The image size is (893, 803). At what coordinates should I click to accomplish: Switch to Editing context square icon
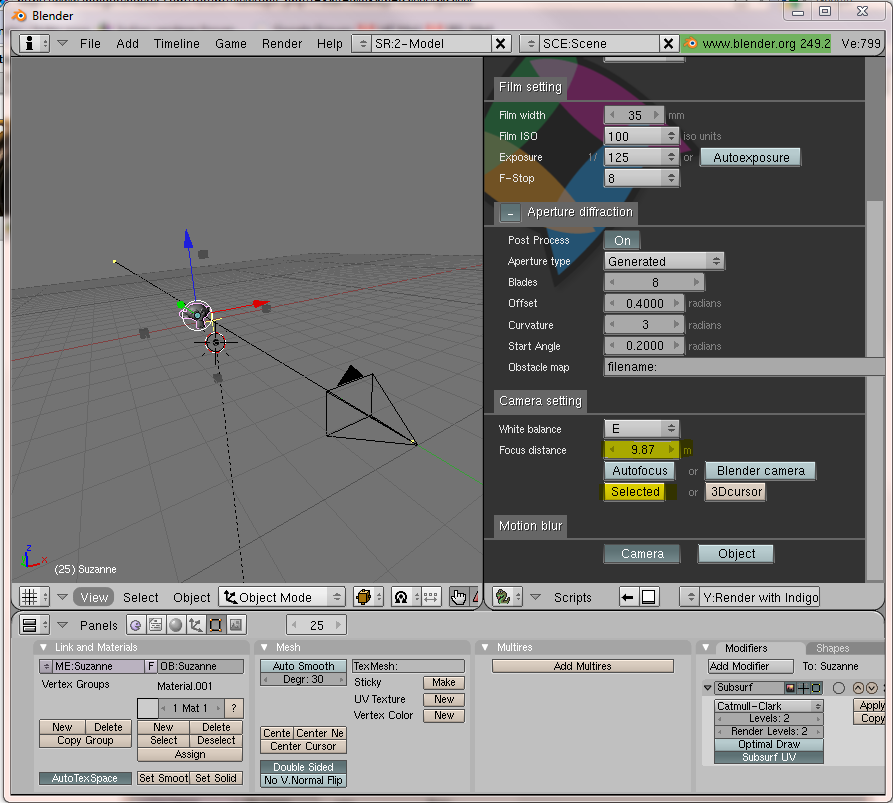[215, 625]
